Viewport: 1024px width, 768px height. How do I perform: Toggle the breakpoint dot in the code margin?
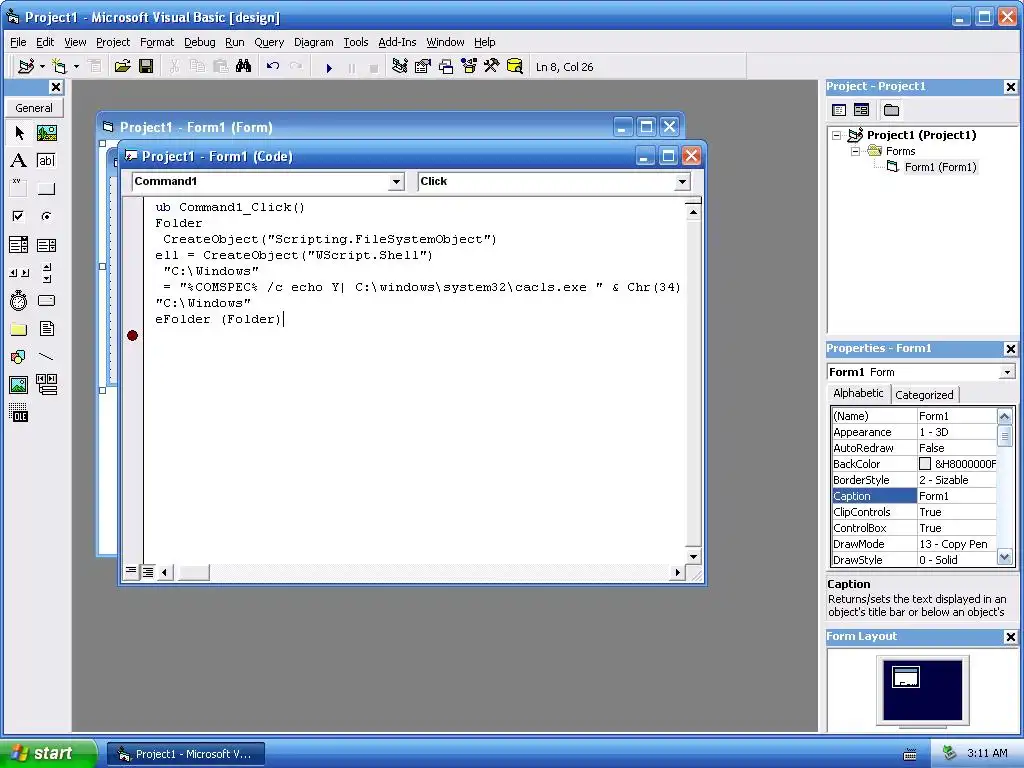133,336
